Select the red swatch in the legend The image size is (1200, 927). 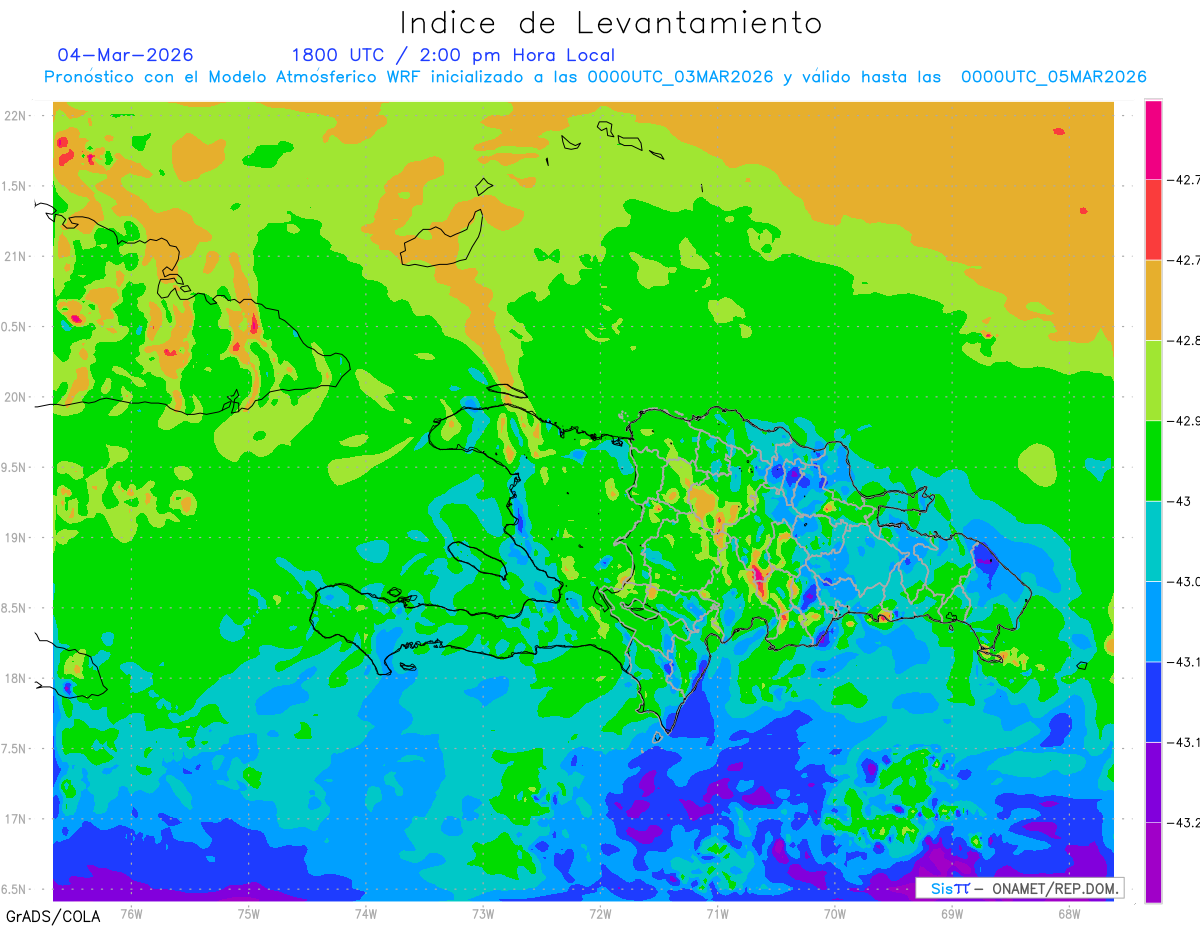(x=1153, y=220)
